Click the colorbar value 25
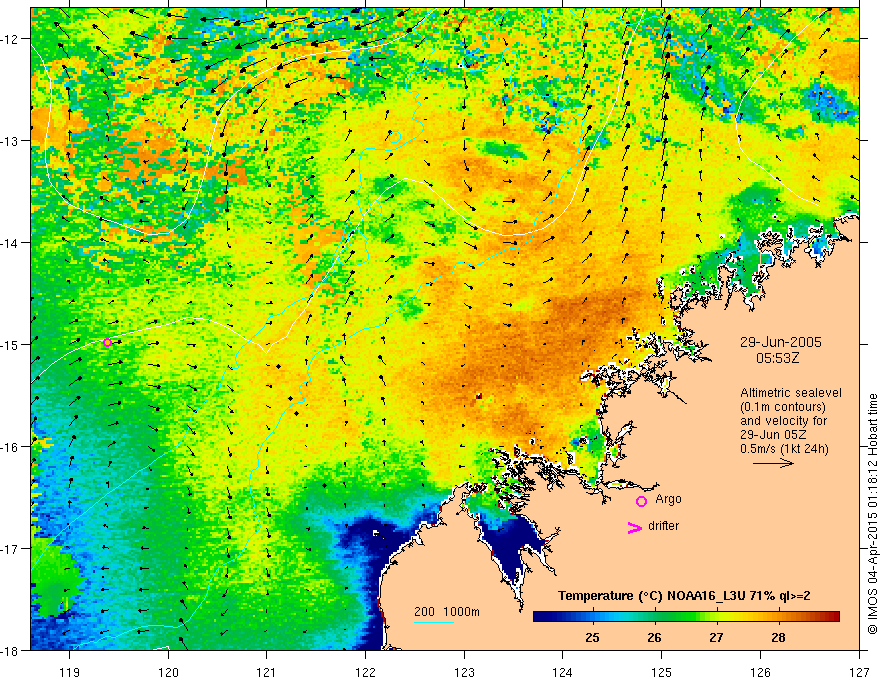Screen dimensions: 880x680 [592, 637]
